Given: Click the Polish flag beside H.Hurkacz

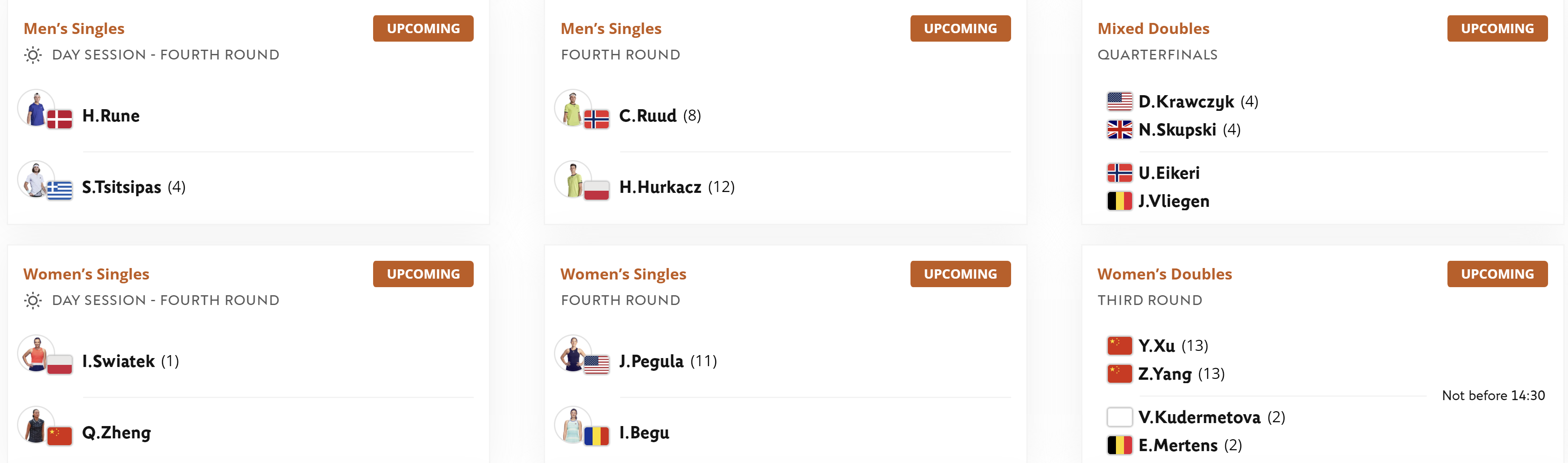Looking at the screenshot, I should pyautogui.click(x=596, y=191).
